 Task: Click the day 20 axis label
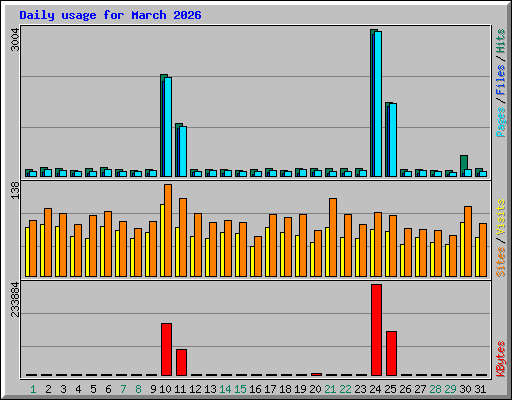[x=315, y=389]
